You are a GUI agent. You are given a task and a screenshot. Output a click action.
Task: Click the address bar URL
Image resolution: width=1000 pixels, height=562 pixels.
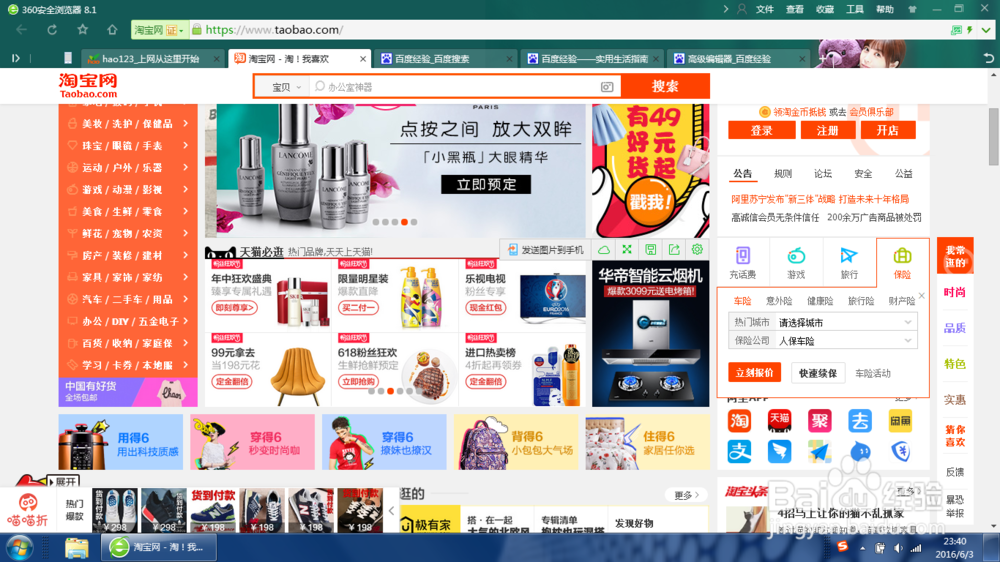(274, 30)
